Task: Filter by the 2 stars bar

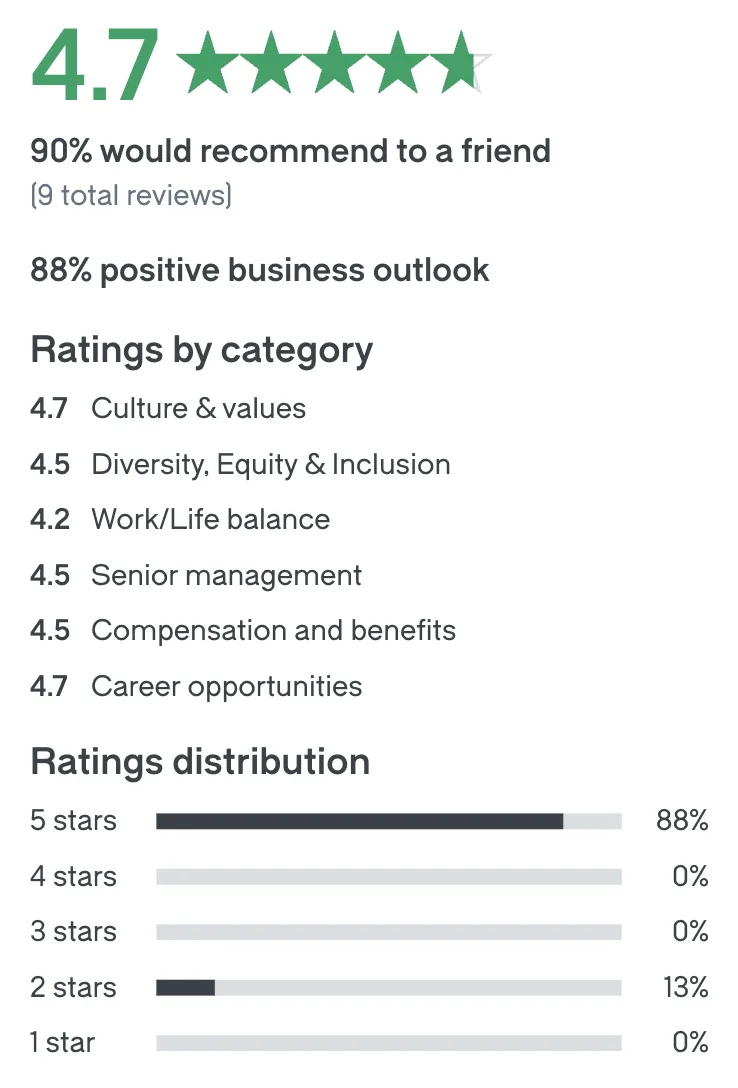Action: tap(369, 987)
